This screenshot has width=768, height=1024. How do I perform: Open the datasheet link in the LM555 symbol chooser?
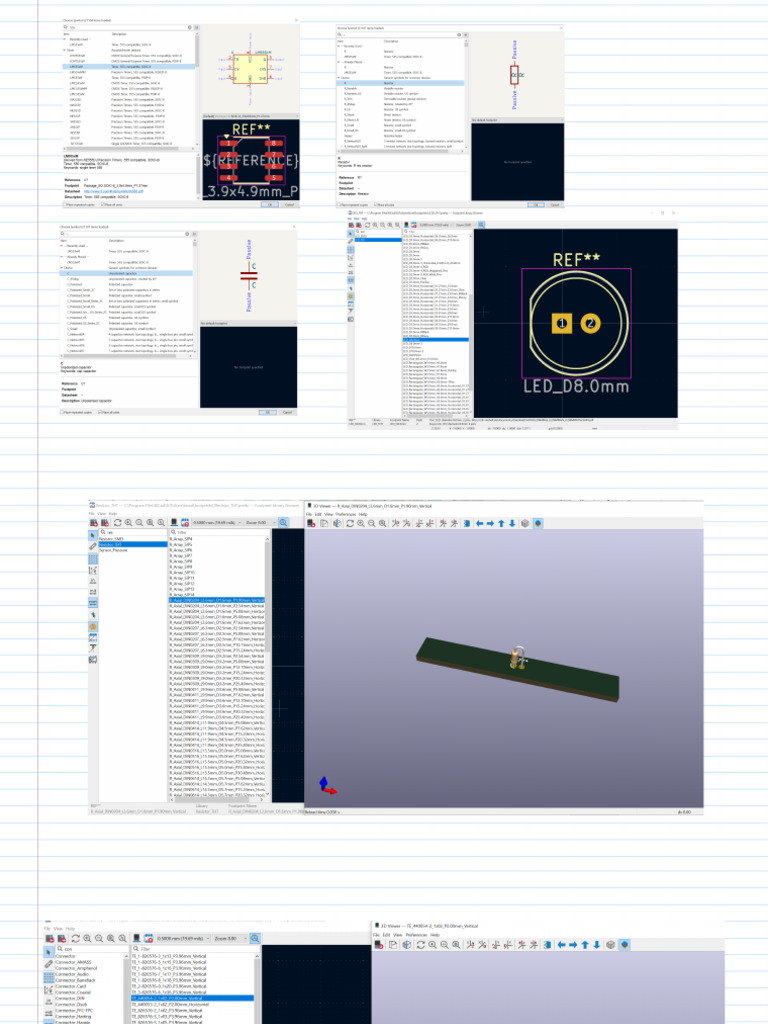click(113, 191)
